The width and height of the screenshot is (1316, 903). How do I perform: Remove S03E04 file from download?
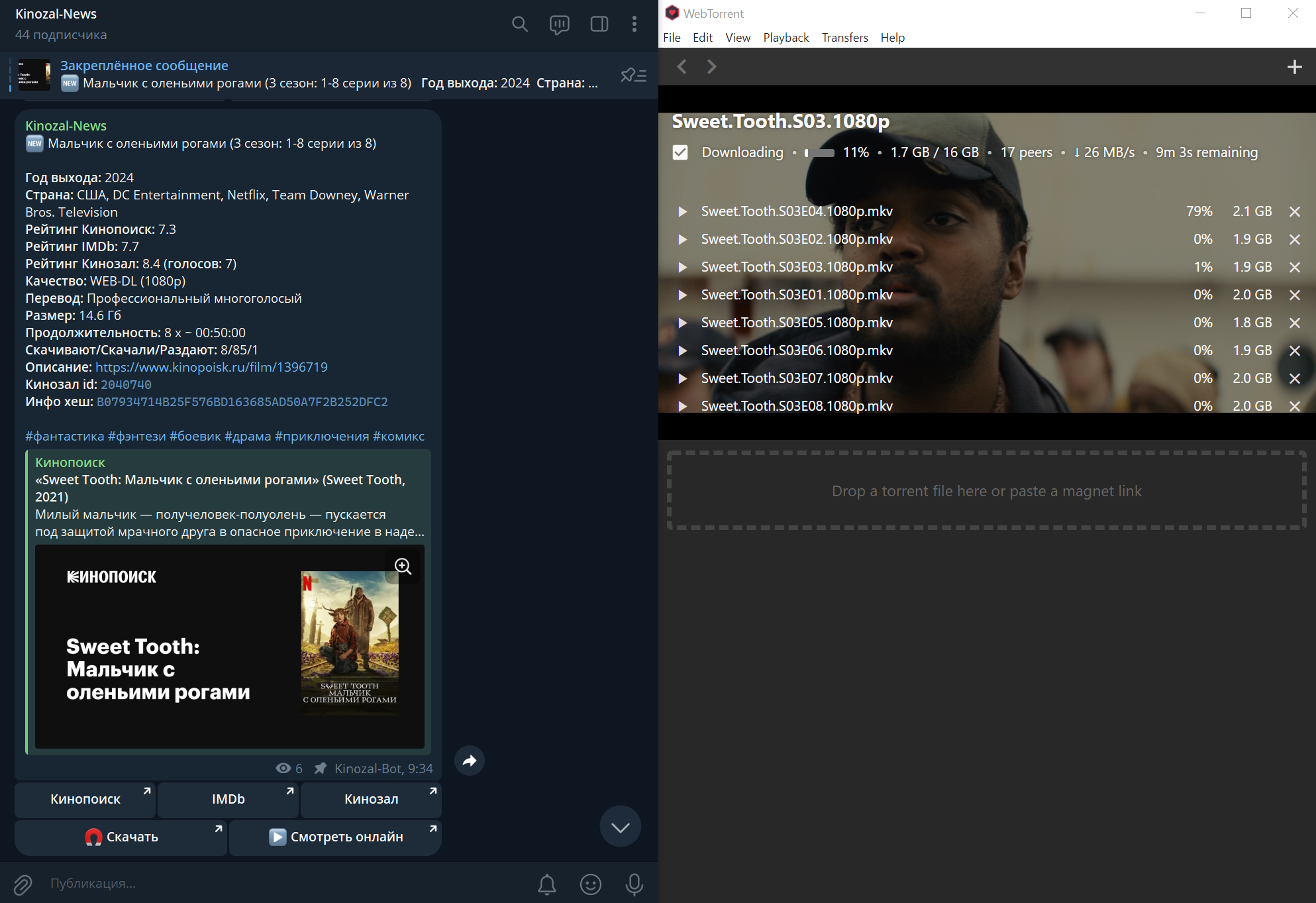1295,211
